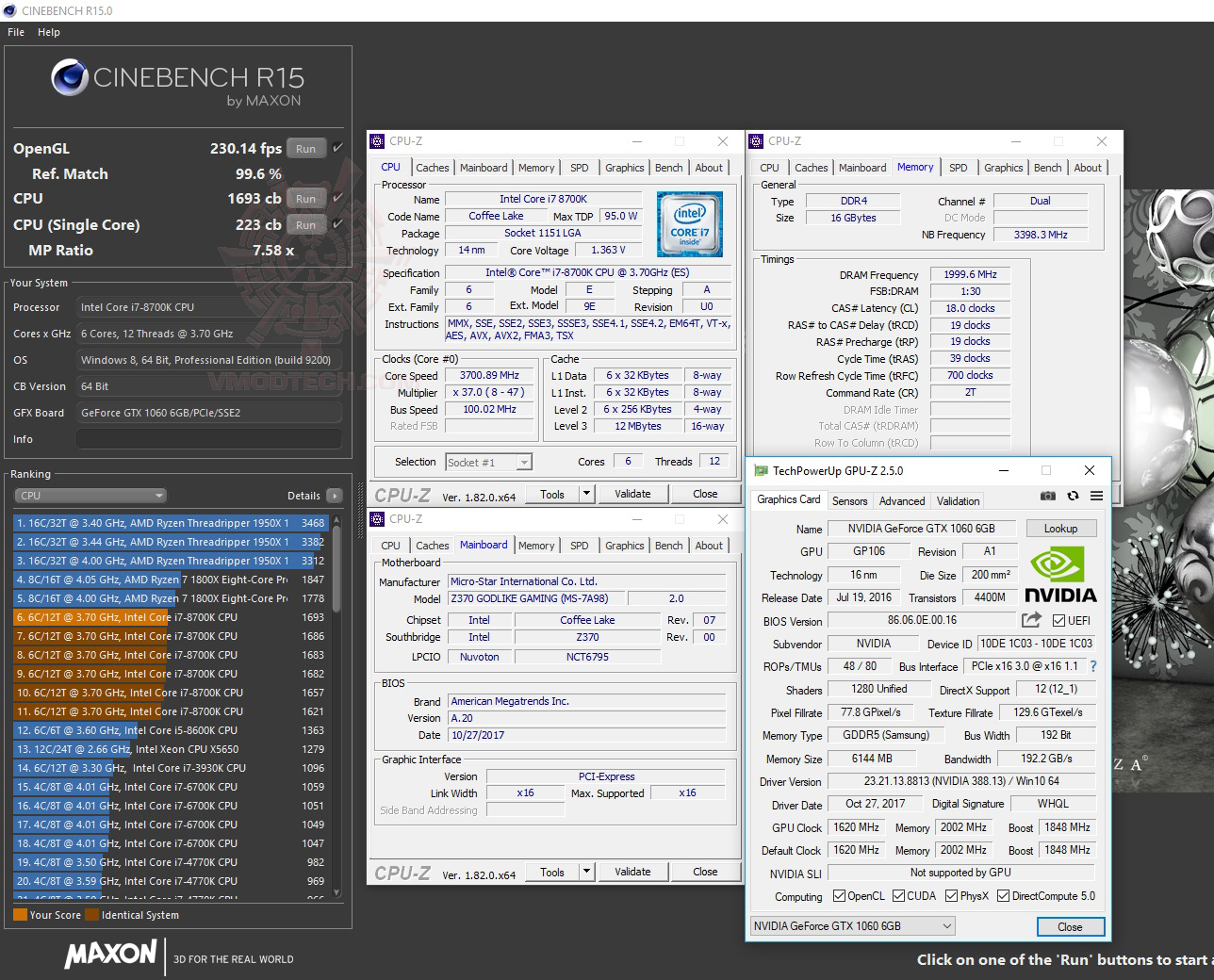This screenshot has width=1214, height=980.
Task: Open the GPU-Z hamburger menu
Action: pyautogui.click(x=1096, y=496)
